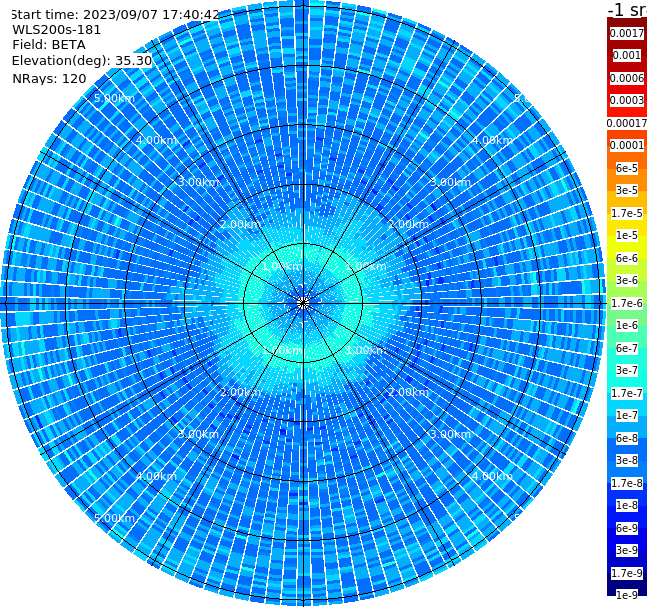Click the northwest 2.00km ring label

pyautogui.click(x=240, y=224)
